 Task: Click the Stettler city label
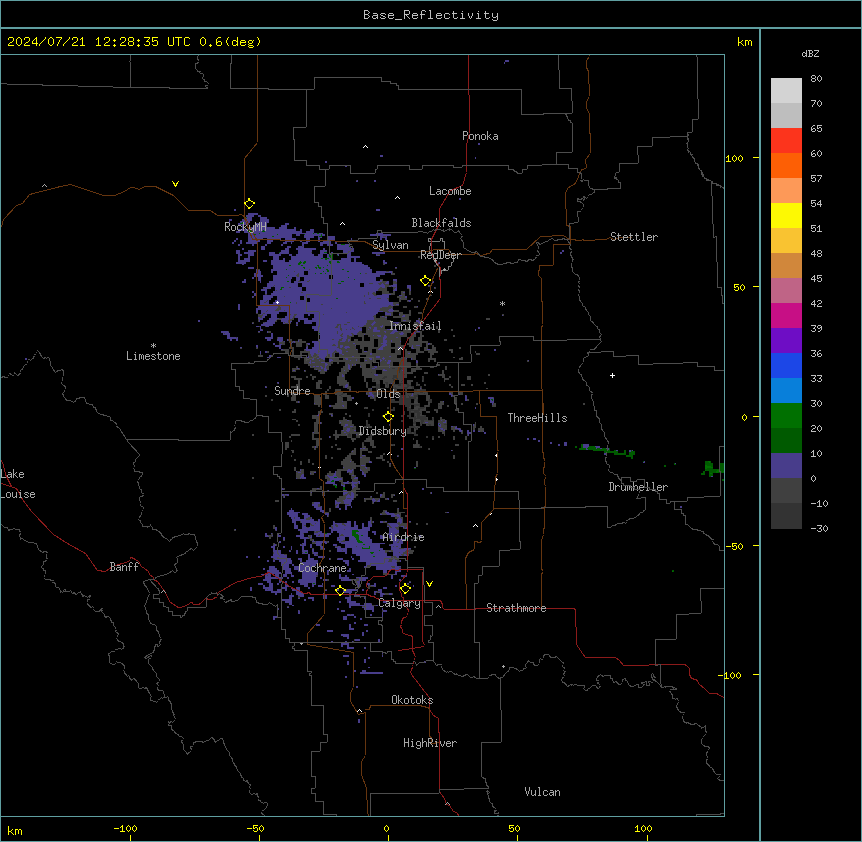pyautogui.click(x=634, y=237)
